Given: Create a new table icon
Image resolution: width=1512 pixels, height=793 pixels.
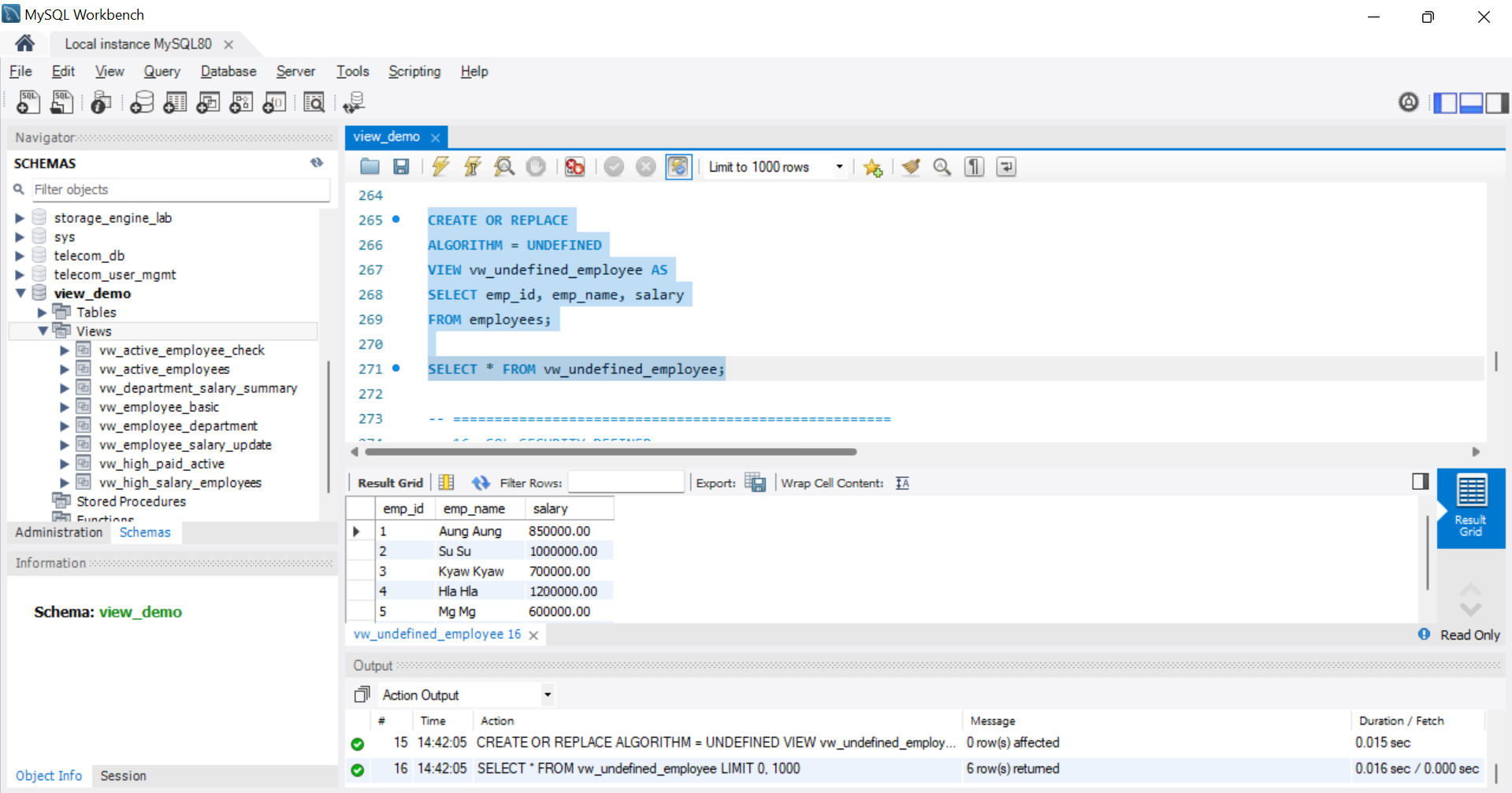Looking at the screenshot, I should click(175, 102).
